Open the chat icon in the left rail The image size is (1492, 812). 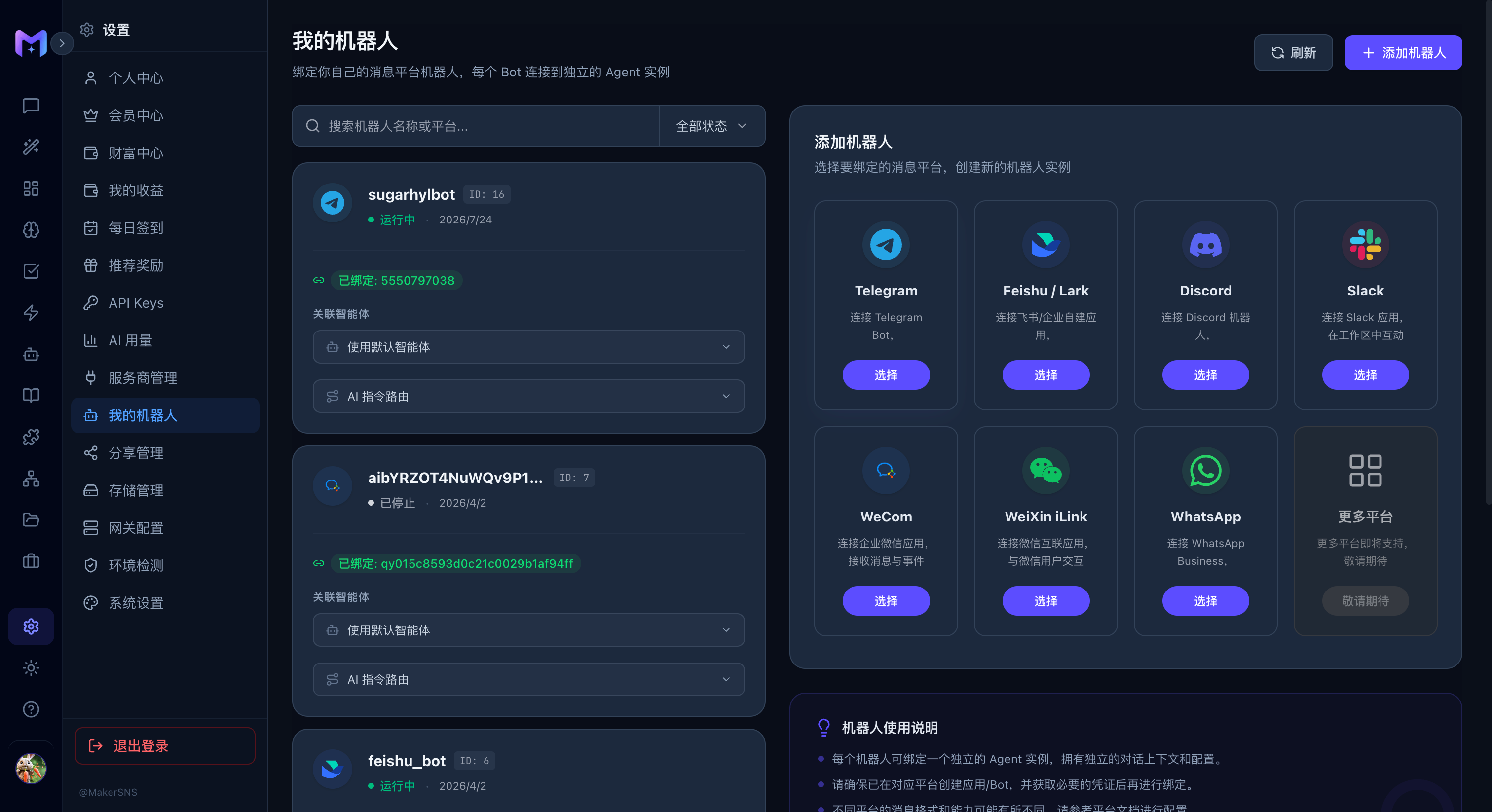click(31, 106)
